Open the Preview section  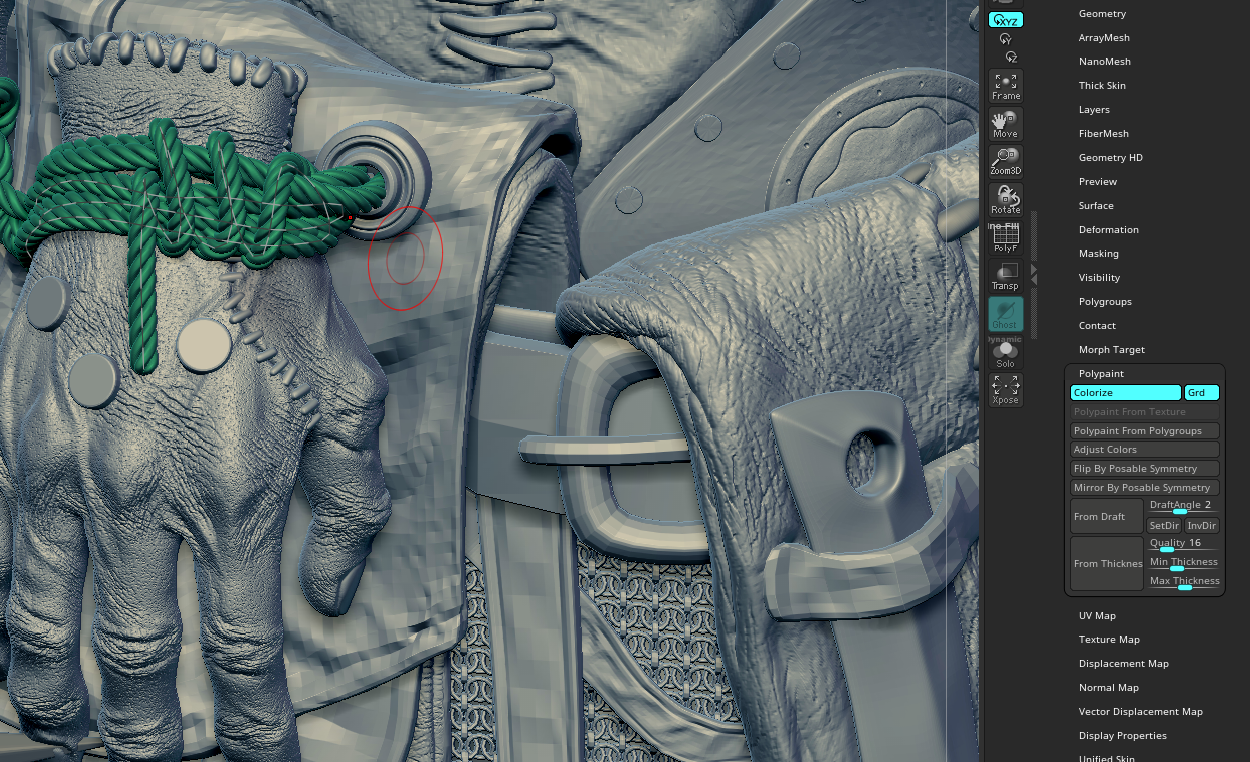click(1098, 182)
